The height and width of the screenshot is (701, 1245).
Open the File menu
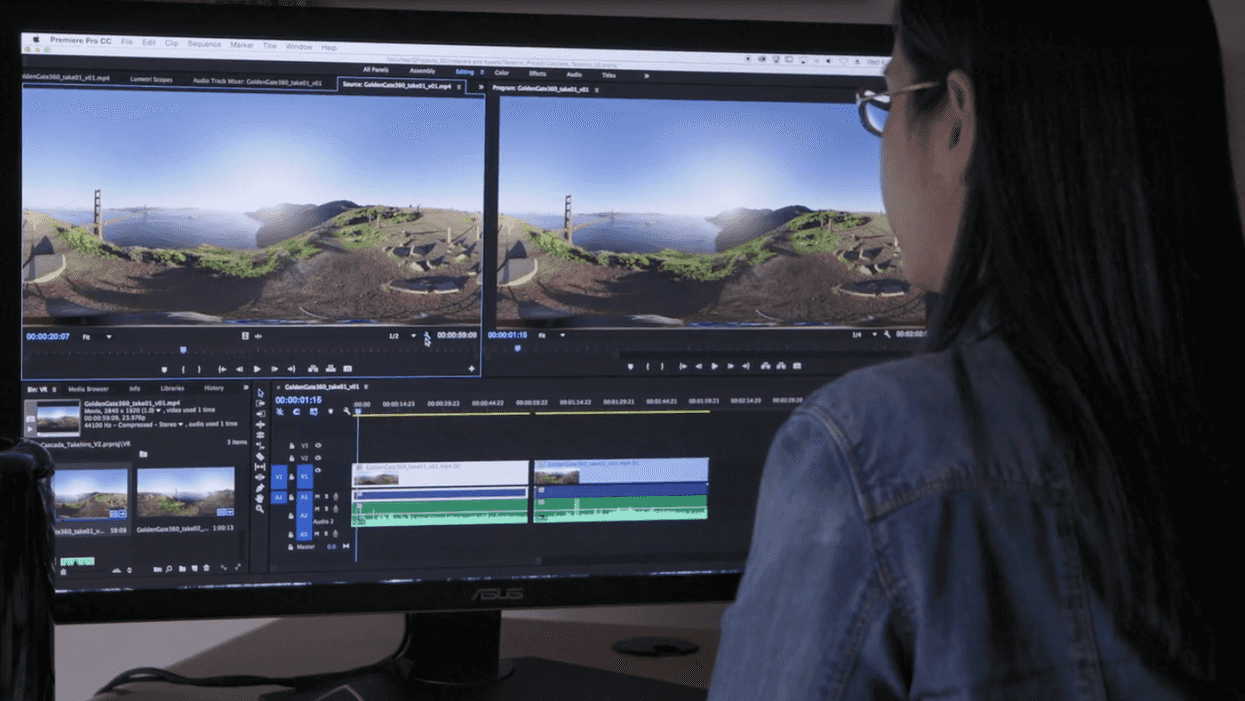(x=127, y=42)
